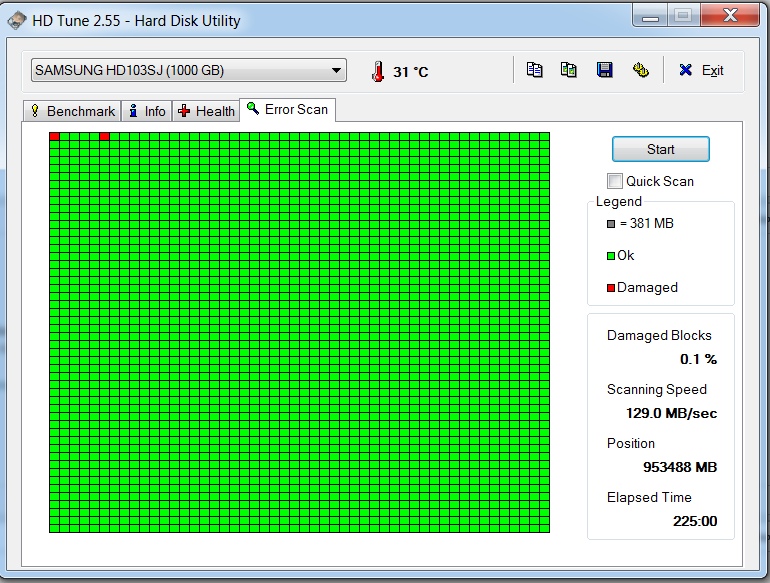Switch to the Health tab
The width and height of the screenshot is (770, 583).
[x=206, y=111]
